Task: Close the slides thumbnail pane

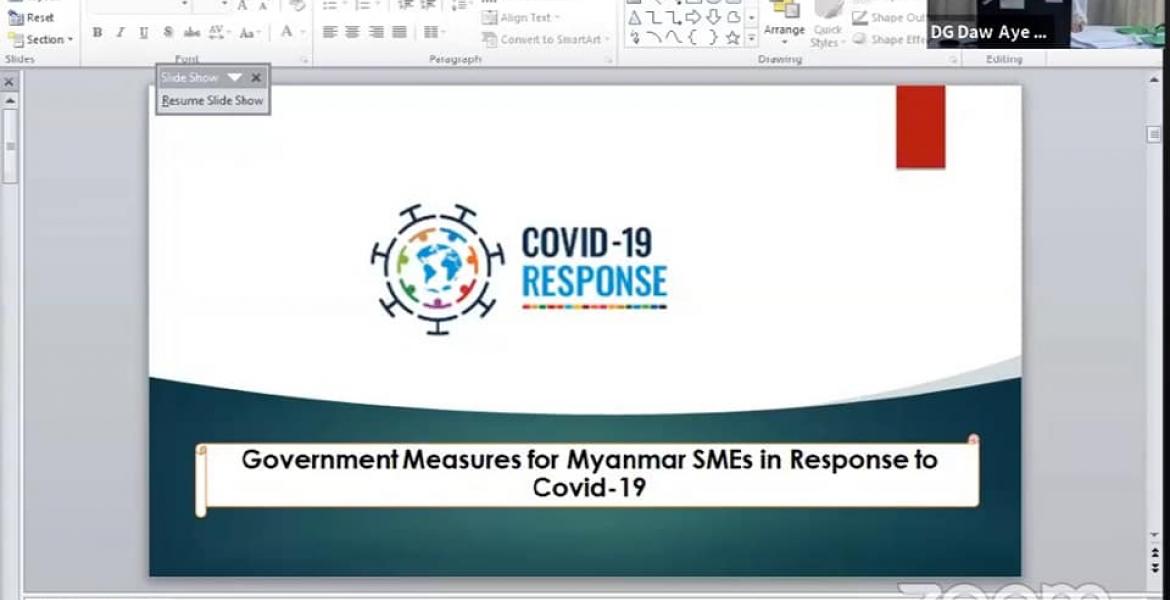Action: 9,82
